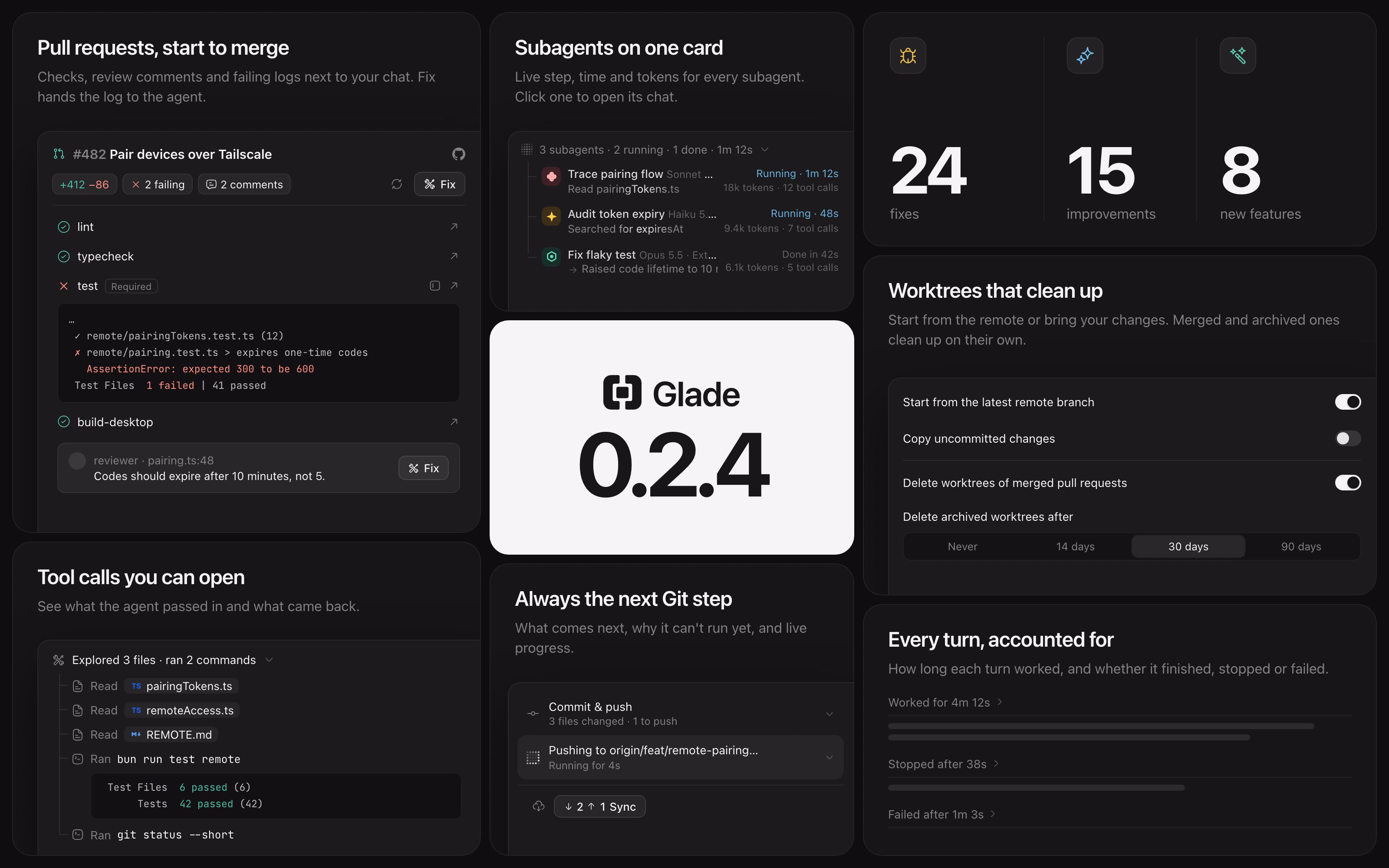This screenshot has height=868, width=1389.
Task: Enable Copy uncommitted changes toggle
Action: (1348, 439)
